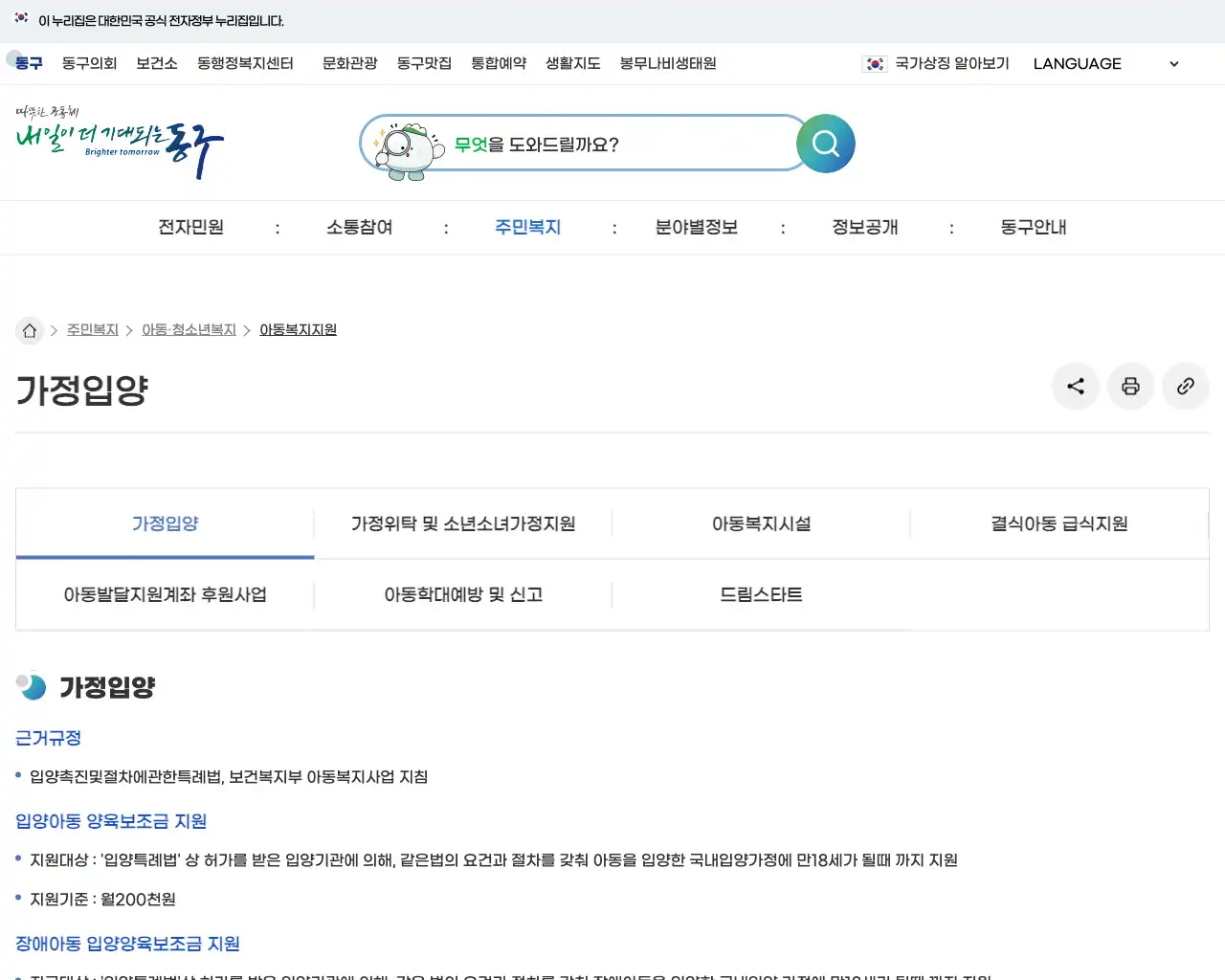Go to 동구의회 in the top menu
Viewport: 1225px width, 980px height.
(x=89, y=63)
